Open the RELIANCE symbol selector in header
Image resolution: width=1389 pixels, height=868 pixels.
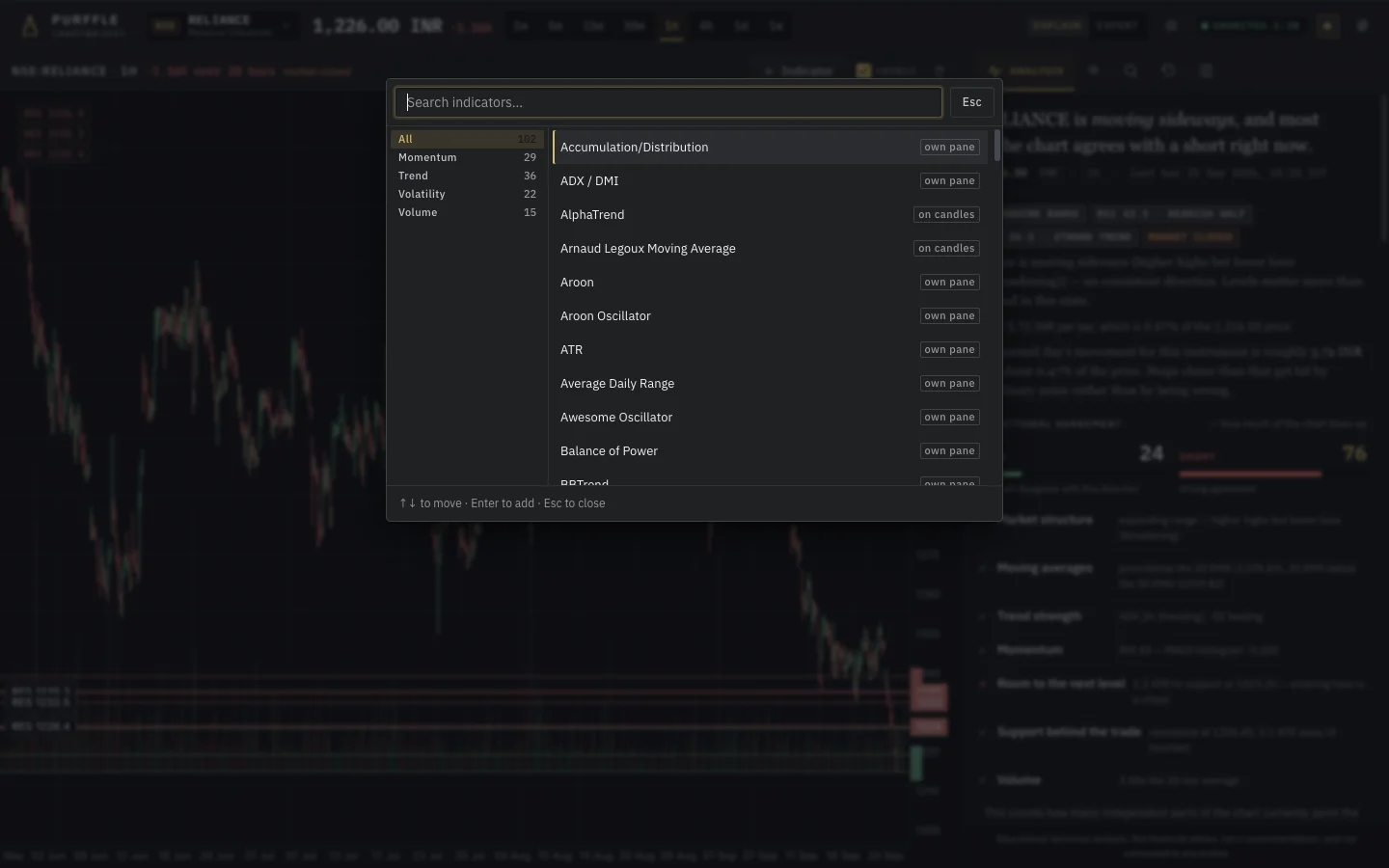pos(223,25)
